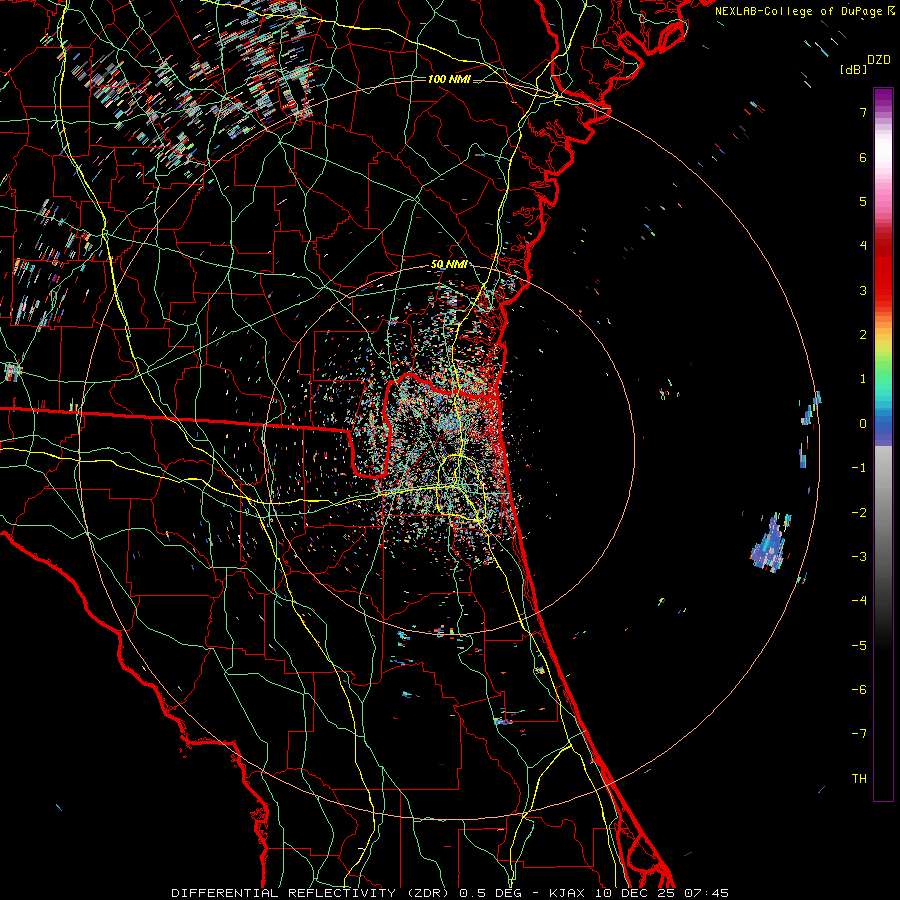Click the 100 NMI range ring label
The height and width of the screenshot is (900, 900).
449,79
